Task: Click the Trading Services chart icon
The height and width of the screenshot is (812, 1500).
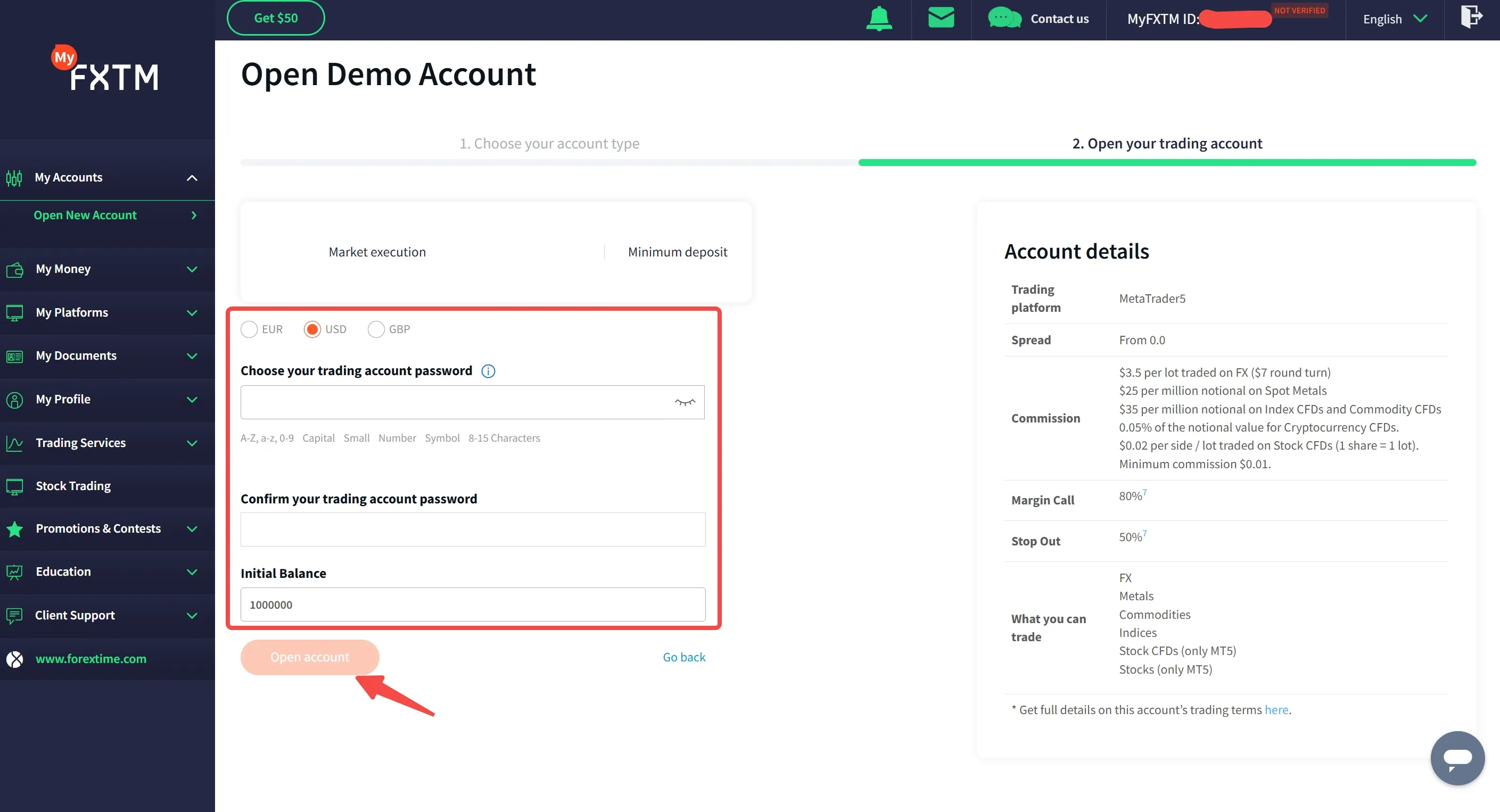Action: click(14, 444)
